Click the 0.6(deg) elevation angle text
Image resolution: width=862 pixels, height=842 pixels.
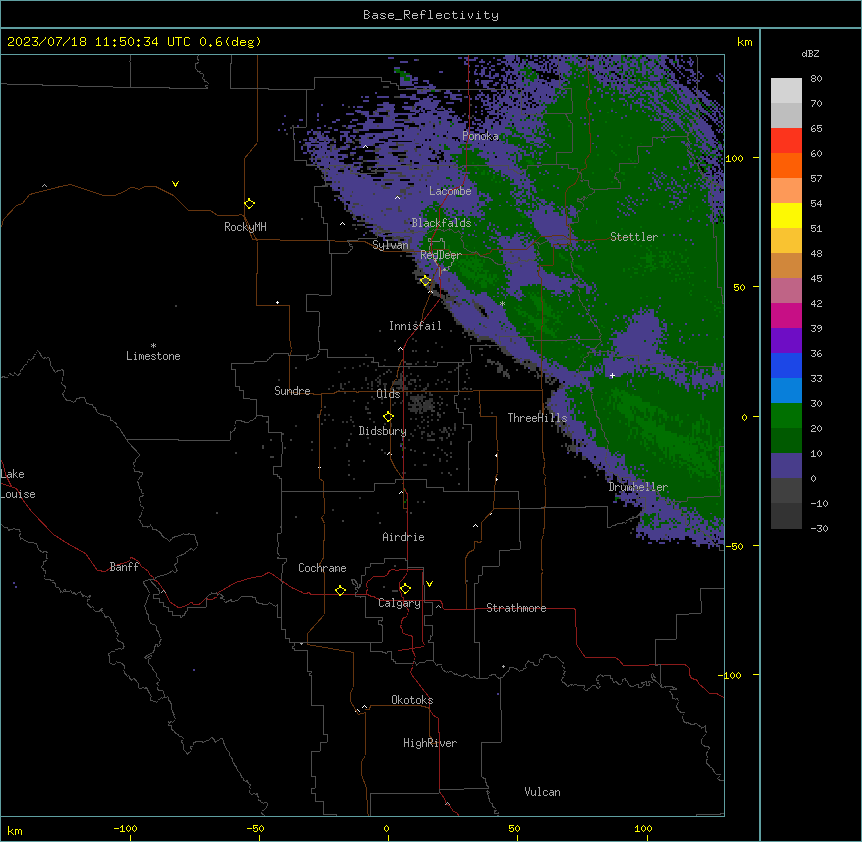[230, 42]
